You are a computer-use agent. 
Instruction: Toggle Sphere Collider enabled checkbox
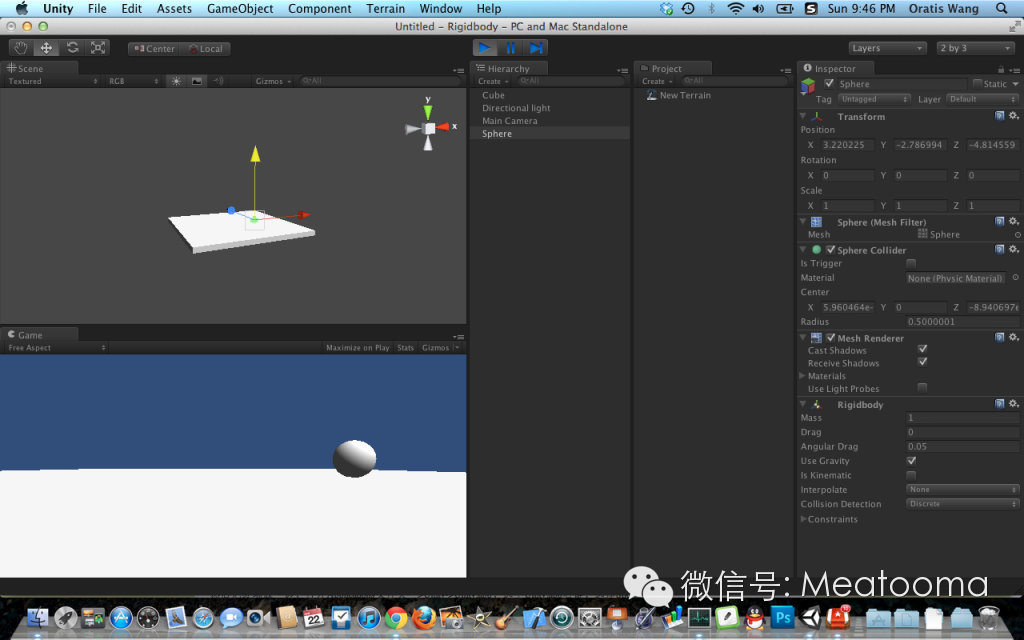(x=831, y=249)
